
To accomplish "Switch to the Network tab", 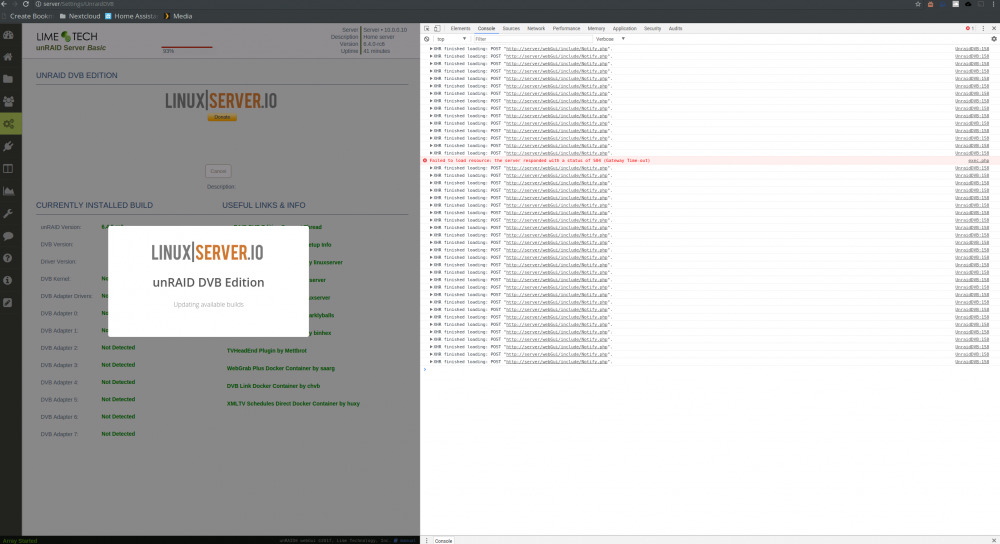I will pos(536,29).
